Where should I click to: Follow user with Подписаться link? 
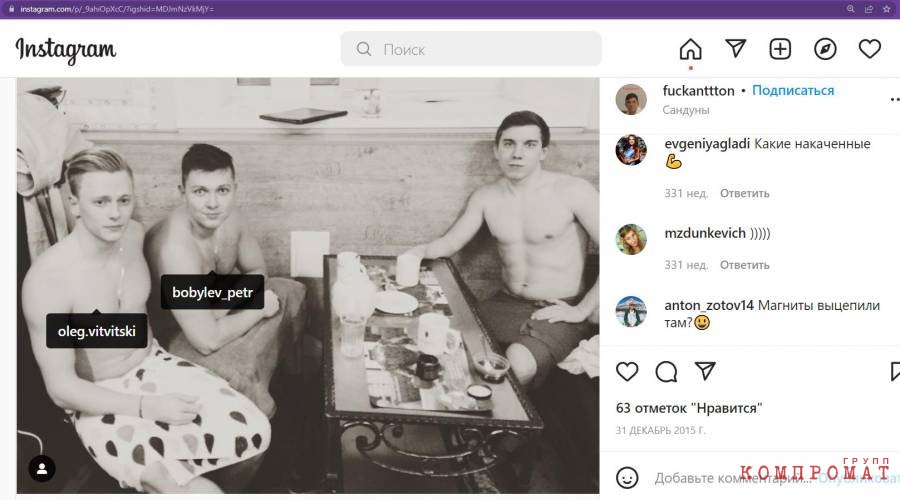(793, 91)
